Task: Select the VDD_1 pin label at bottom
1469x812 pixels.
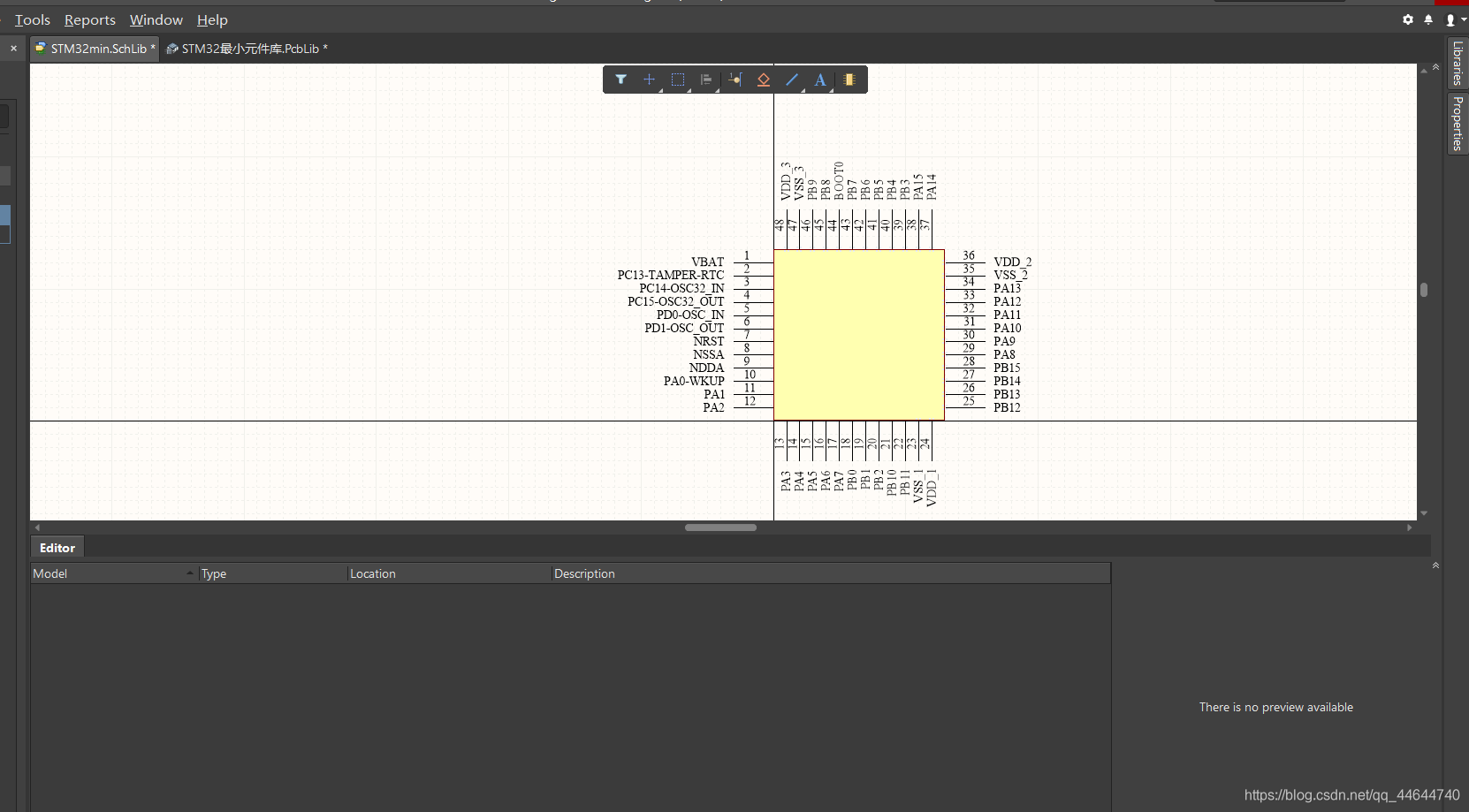Action: click(932, 488)
